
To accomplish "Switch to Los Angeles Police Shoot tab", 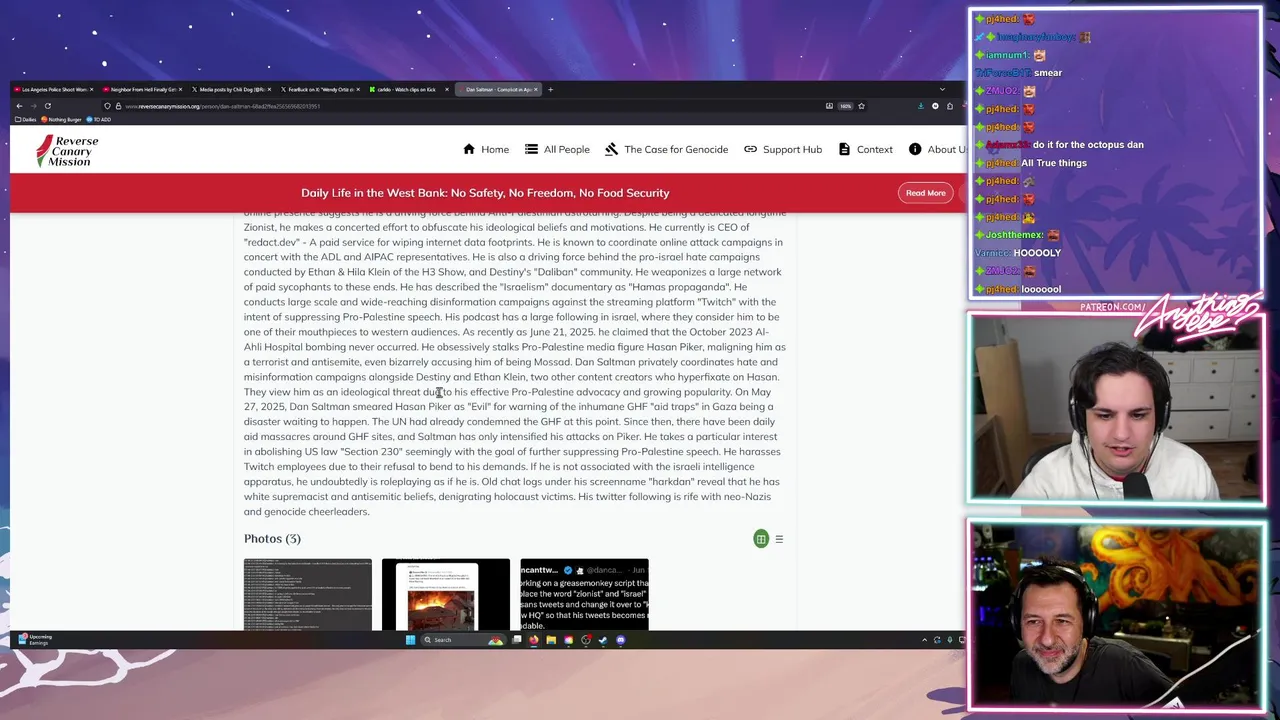I will (x=52, y=89).
